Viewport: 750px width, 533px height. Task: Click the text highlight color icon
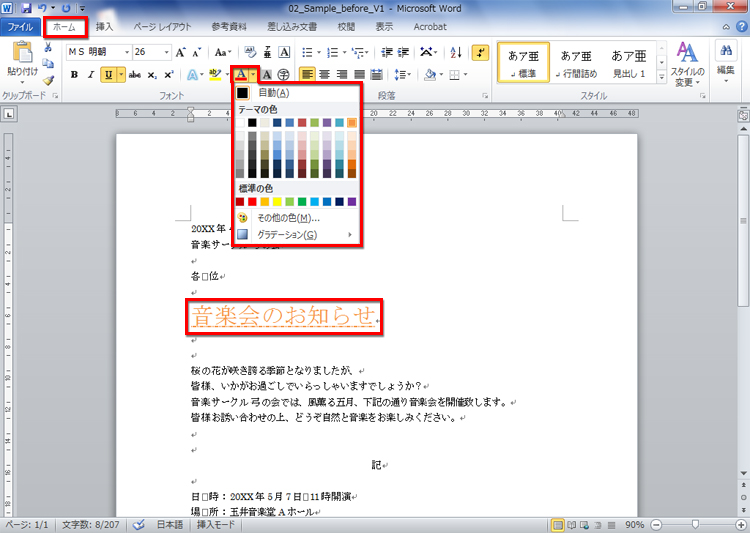pos(215,75)
